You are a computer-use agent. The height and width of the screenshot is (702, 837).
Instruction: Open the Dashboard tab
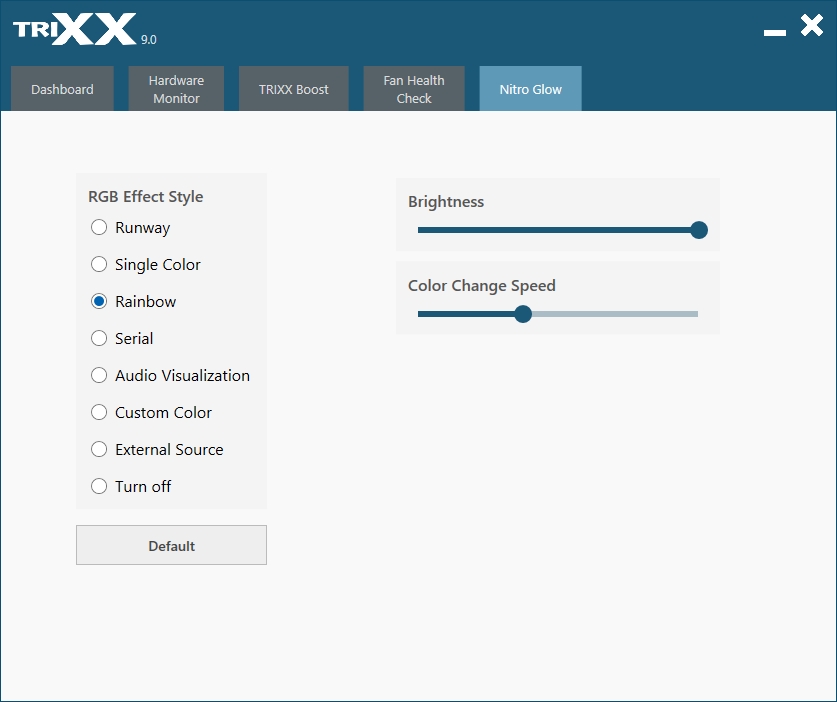[x=62, y=89]
